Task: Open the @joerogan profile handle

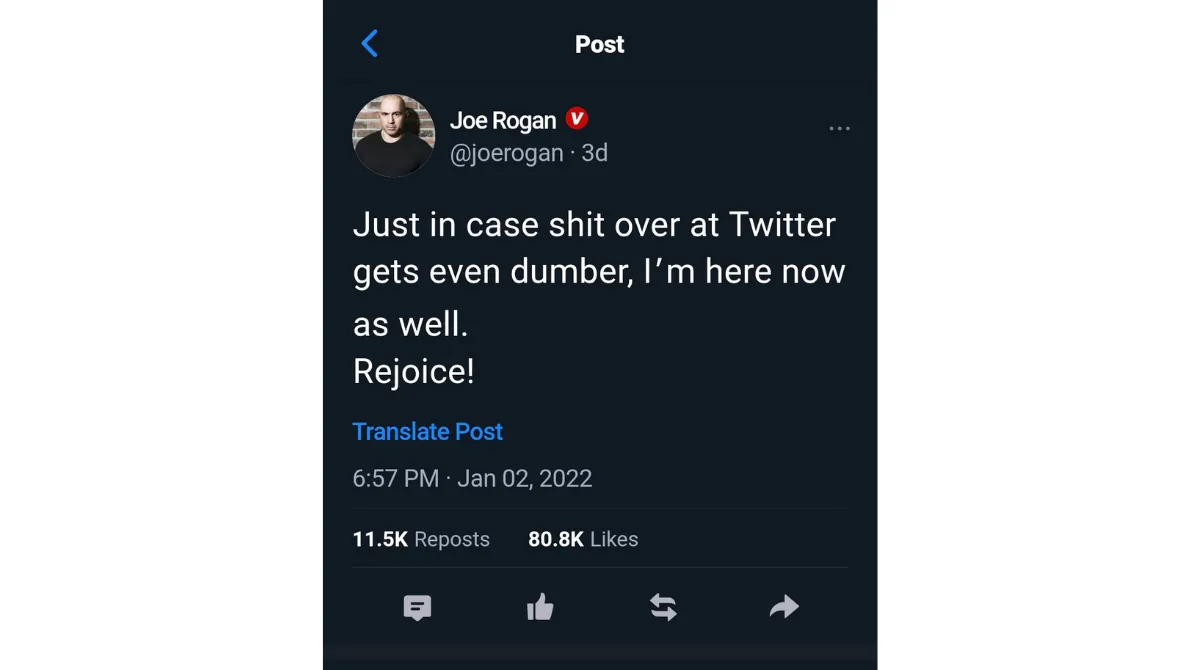Action: 505,152
